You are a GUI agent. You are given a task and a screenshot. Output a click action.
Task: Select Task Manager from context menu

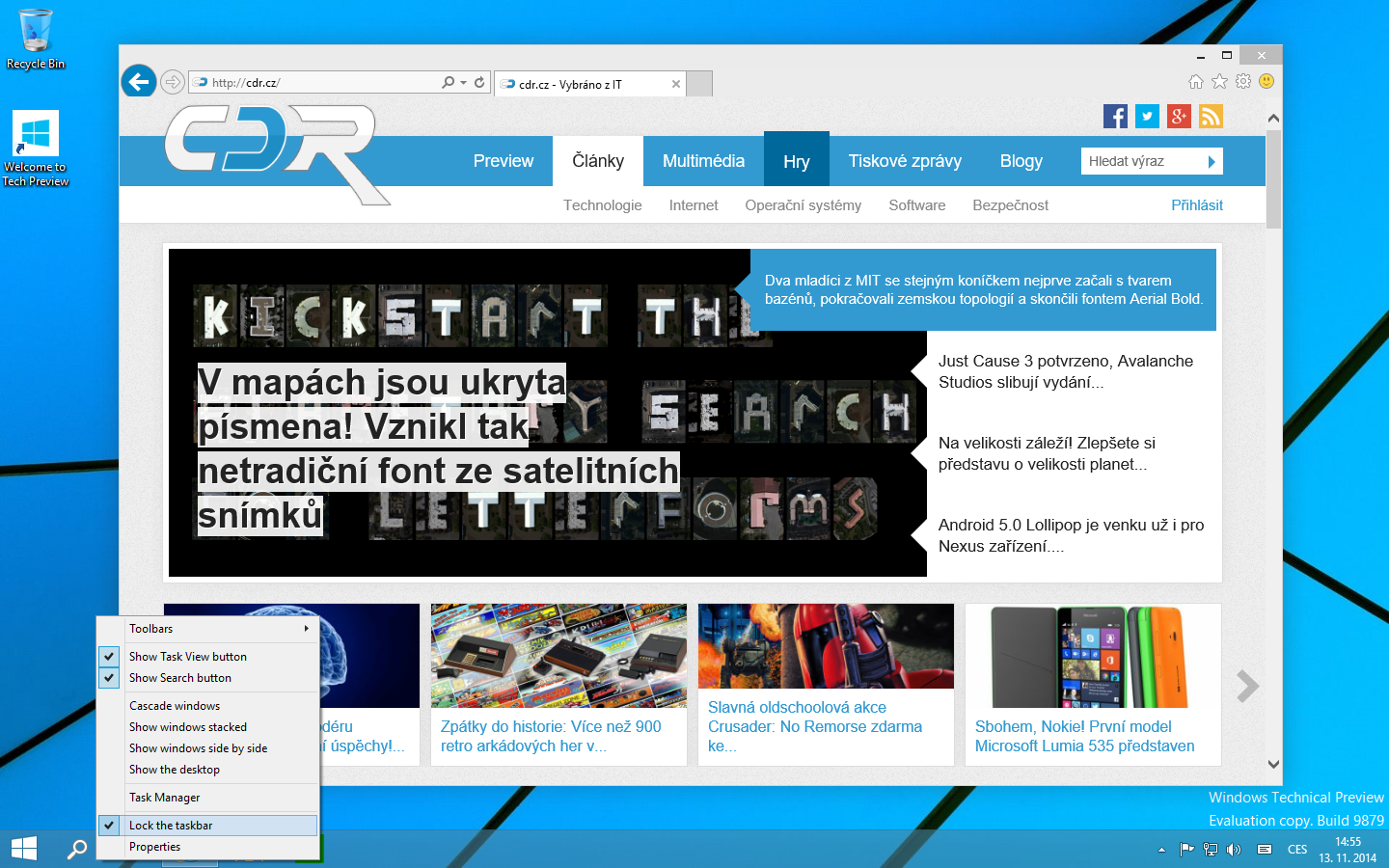coord(165,798)
